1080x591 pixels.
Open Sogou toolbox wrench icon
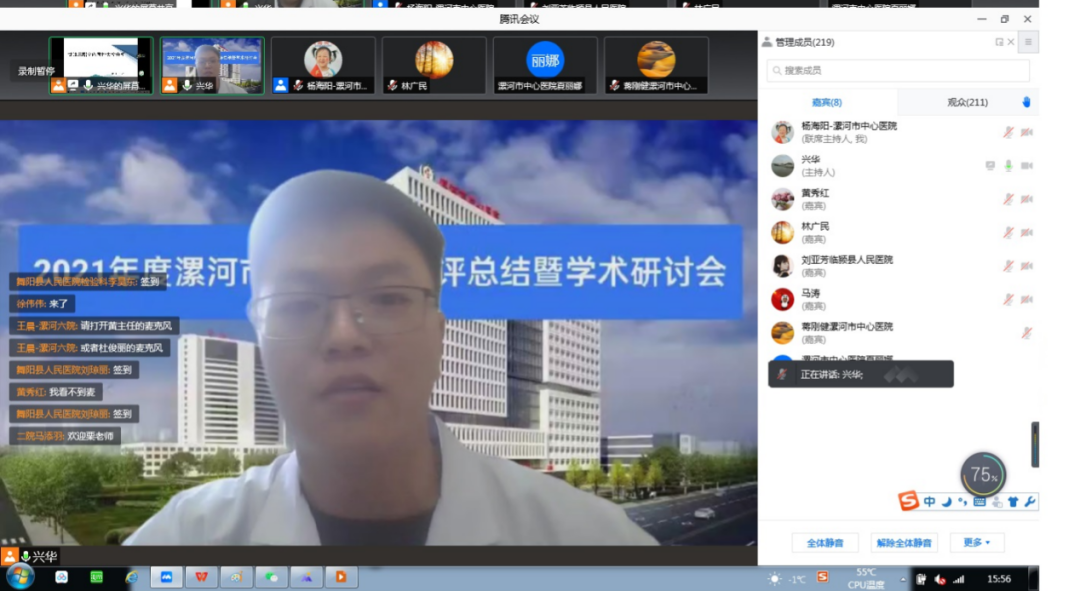point(1030,501)
